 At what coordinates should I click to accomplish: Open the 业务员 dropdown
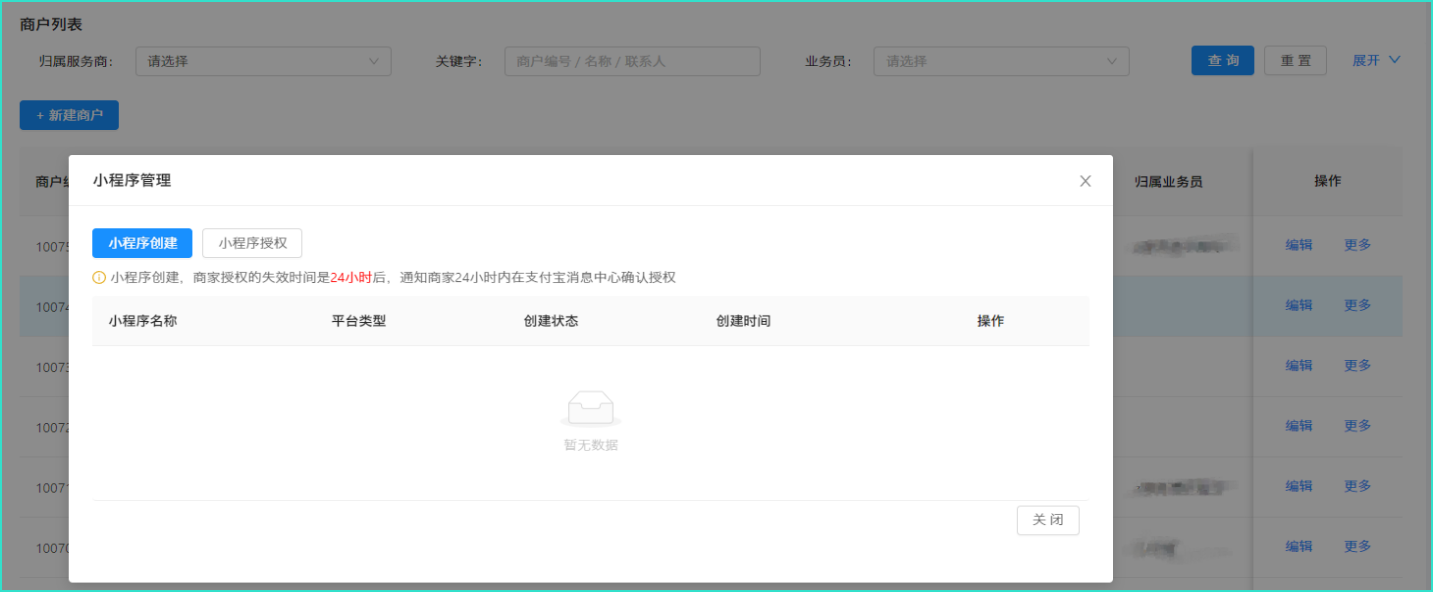pos(1001,61)
